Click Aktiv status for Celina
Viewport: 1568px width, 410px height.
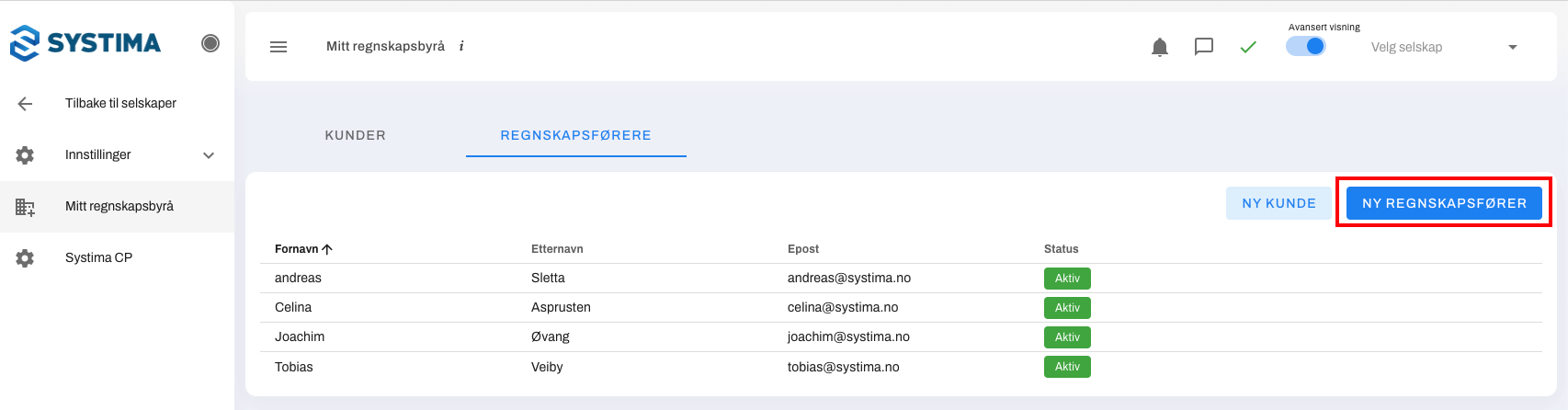pos(1067,308)
